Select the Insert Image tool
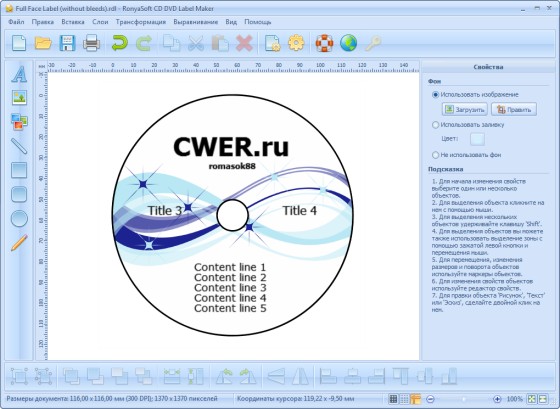This screenshot has height=409, width=560. pyautogui.click(x=19, y=97)
